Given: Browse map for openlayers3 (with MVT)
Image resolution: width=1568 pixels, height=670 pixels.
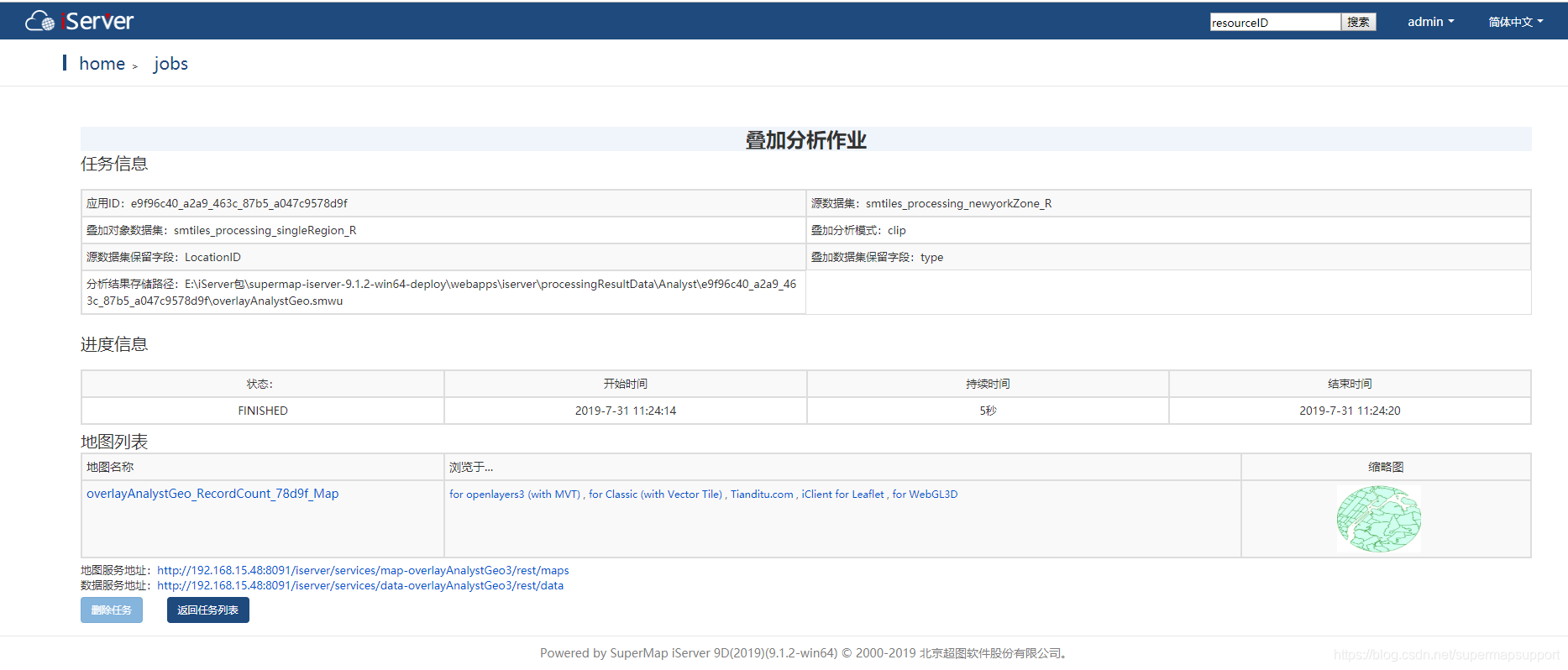Looking at the screenshot, I should pos(515,495).
